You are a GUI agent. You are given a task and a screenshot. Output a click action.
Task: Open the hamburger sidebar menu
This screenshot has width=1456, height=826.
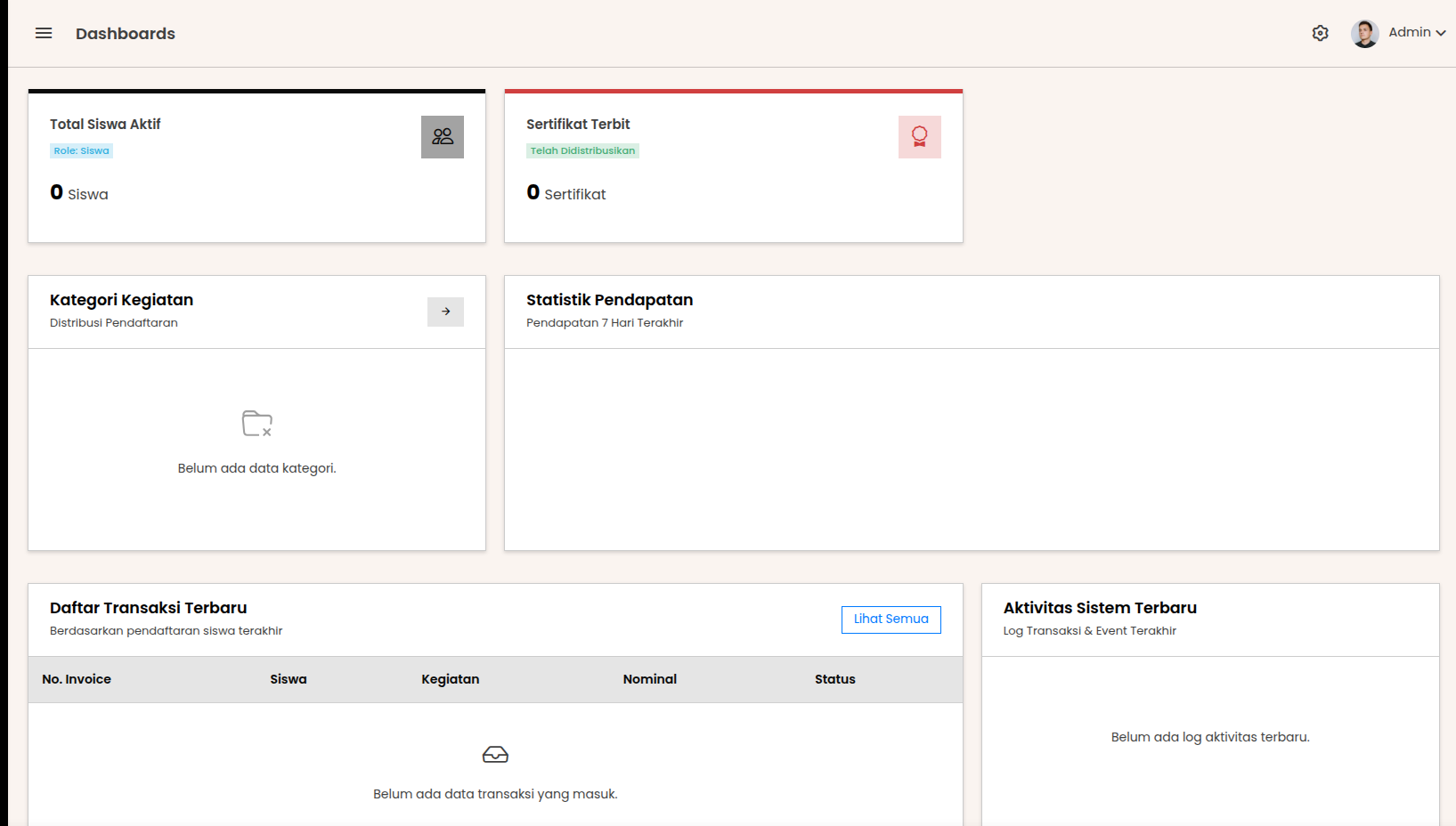pos(44,33)
